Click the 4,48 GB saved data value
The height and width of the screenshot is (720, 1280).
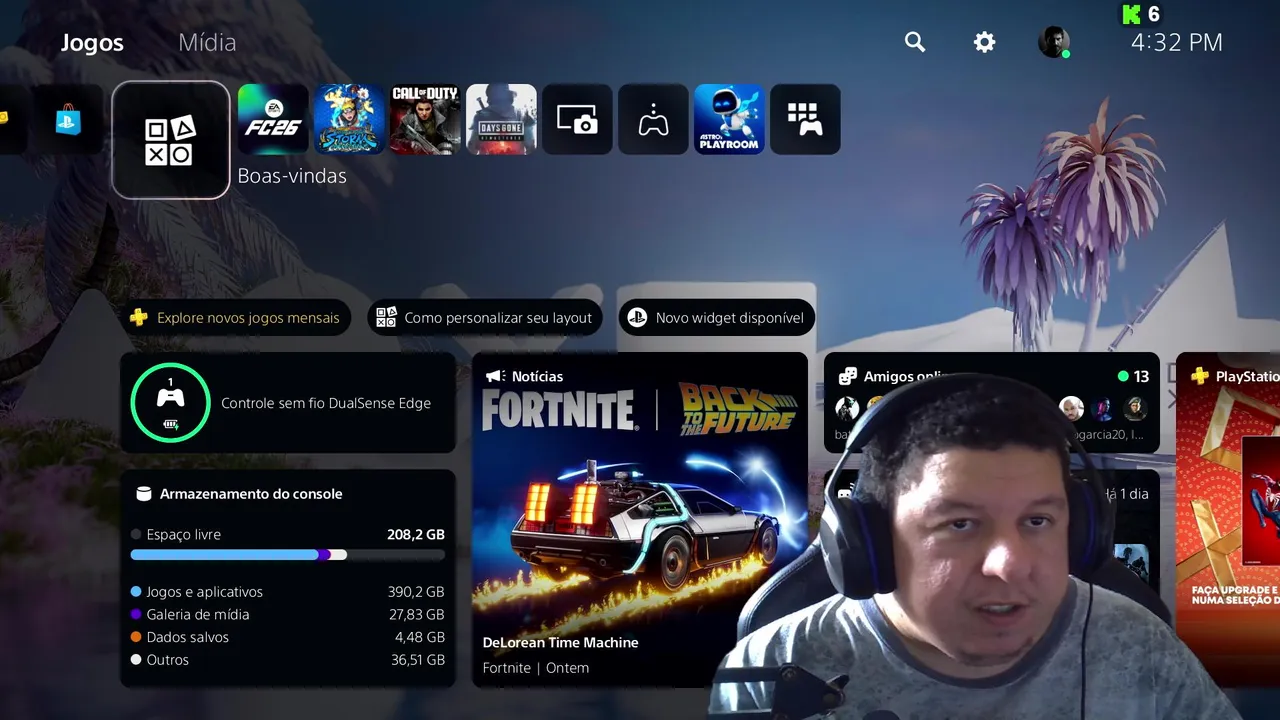(420, 637)
